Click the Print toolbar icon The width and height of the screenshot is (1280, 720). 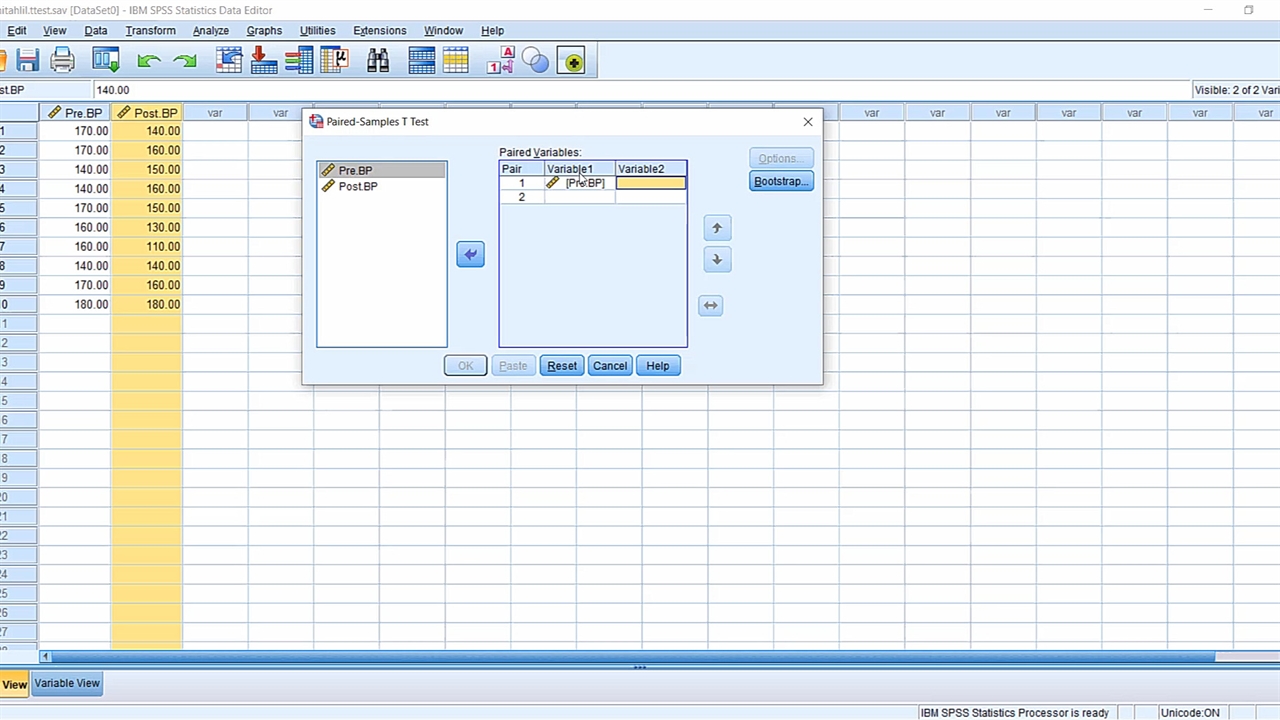coord(62,62)
